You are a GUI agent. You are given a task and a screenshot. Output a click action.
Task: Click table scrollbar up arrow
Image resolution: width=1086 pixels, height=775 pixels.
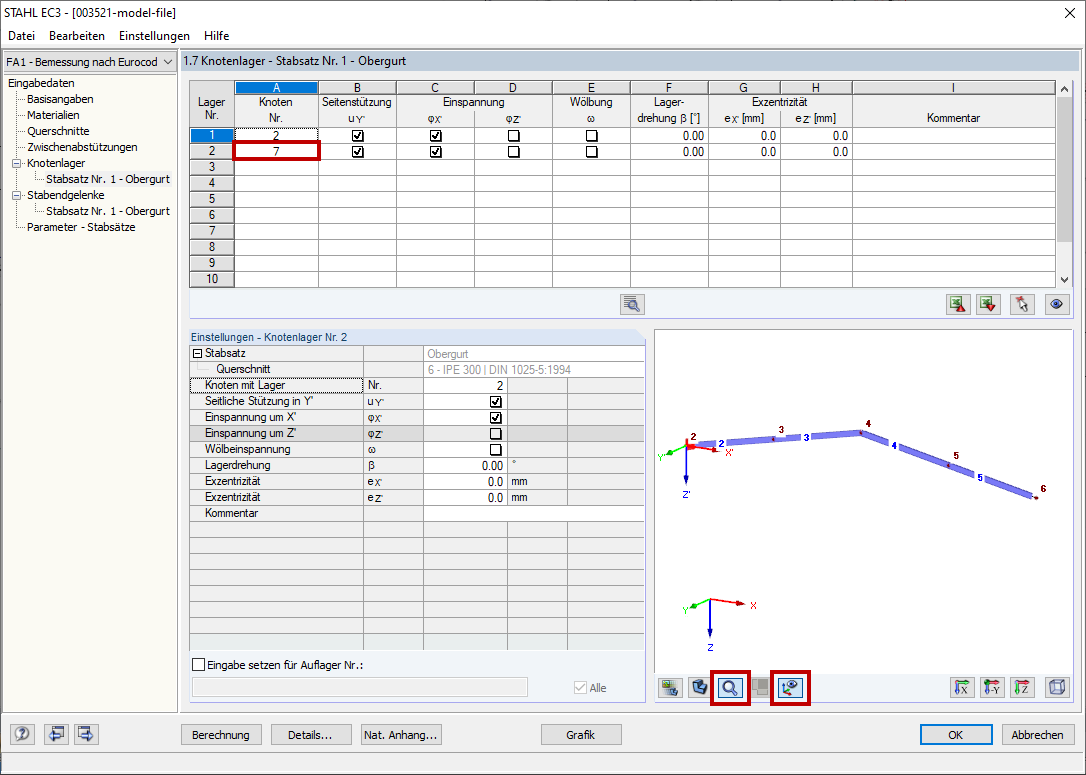pyautogui.click(x=1065, y=89)
